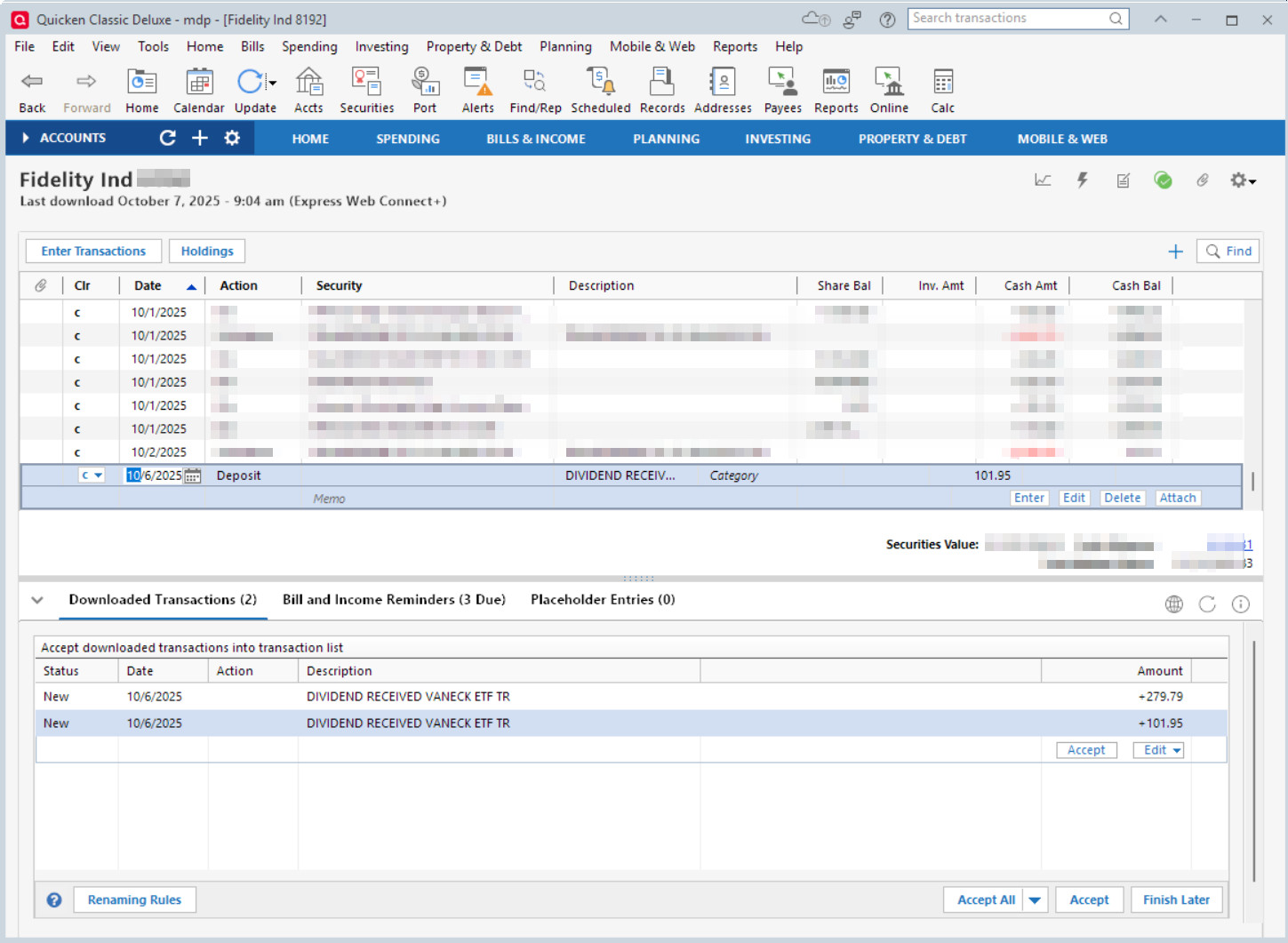The width and height of the screenshot is (1288, 943).
Task: Open Renaming Rules
Action: coord(134,899)
